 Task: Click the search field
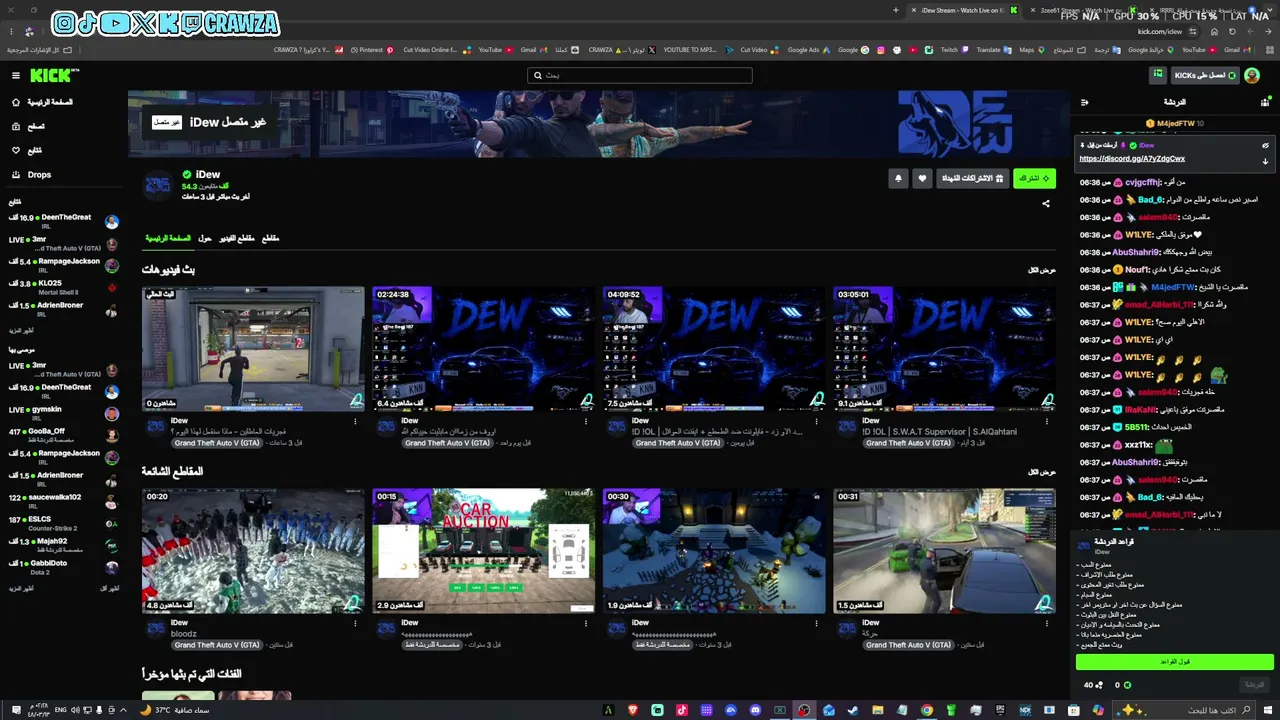pos(640,75)
